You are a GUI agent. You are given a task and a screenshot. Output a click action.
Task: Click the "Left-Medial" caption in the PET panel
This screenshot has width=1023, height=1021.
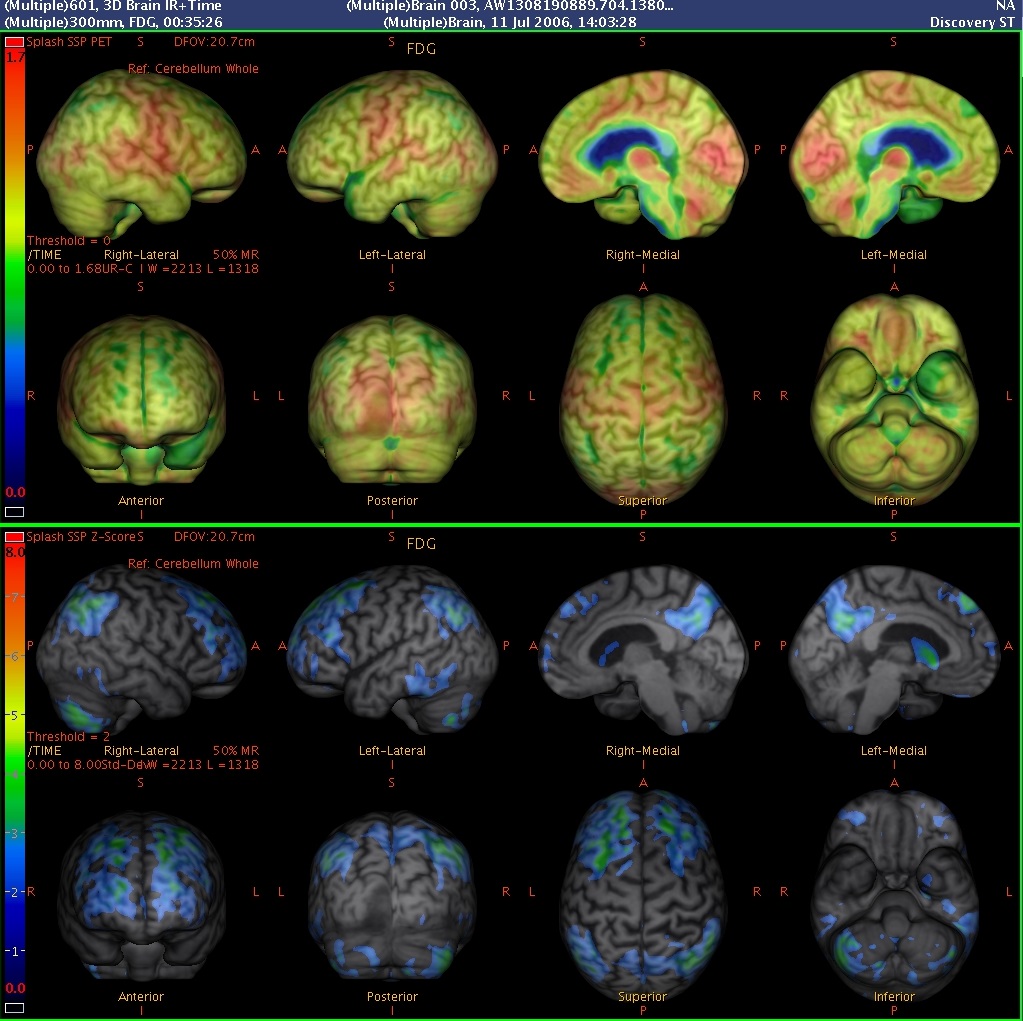894,255
